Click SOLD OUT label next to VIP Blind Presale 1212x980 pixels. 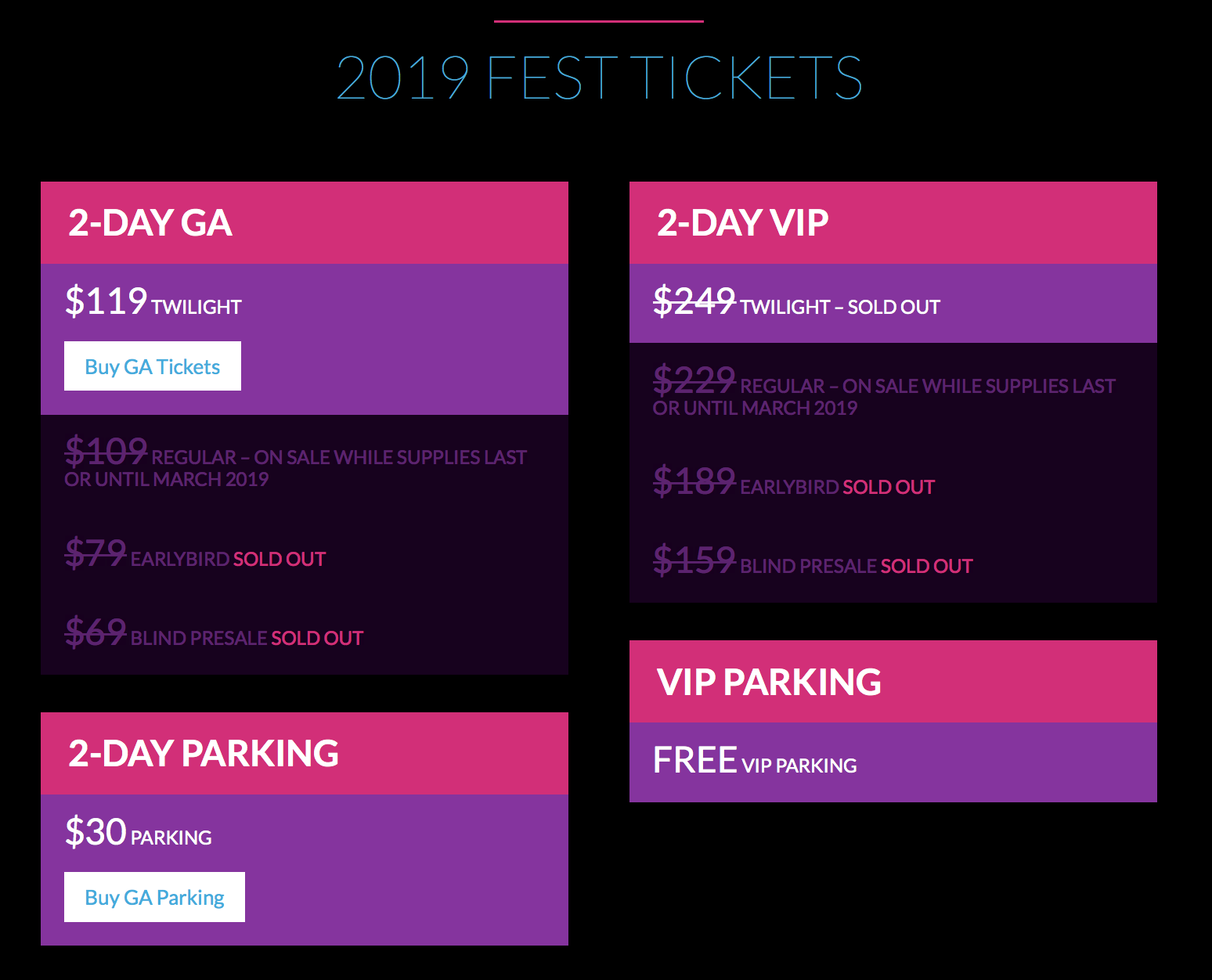coord(927,566)
